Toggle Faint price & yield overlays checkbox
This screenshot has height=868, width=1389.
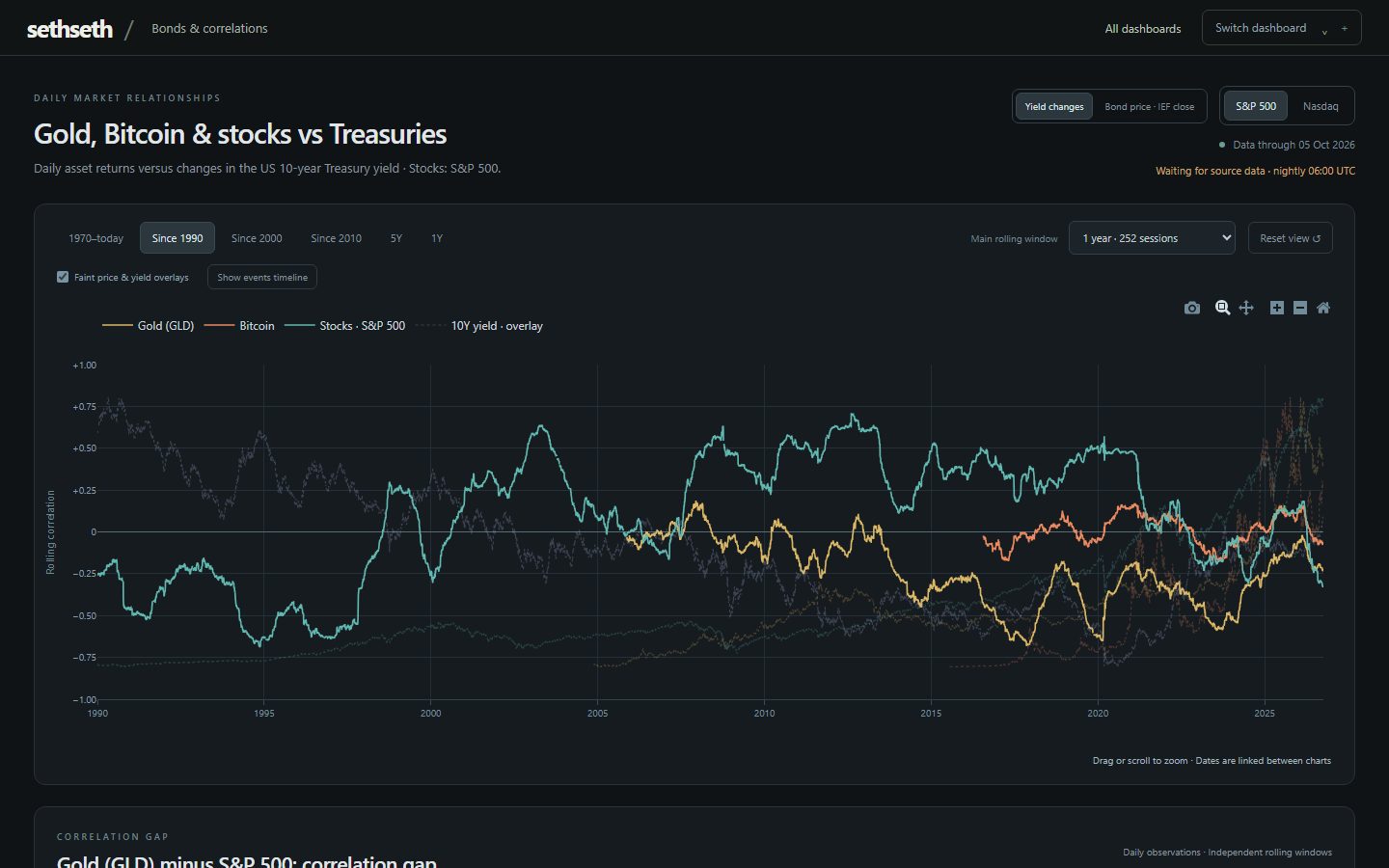click(x=63, y=277)
